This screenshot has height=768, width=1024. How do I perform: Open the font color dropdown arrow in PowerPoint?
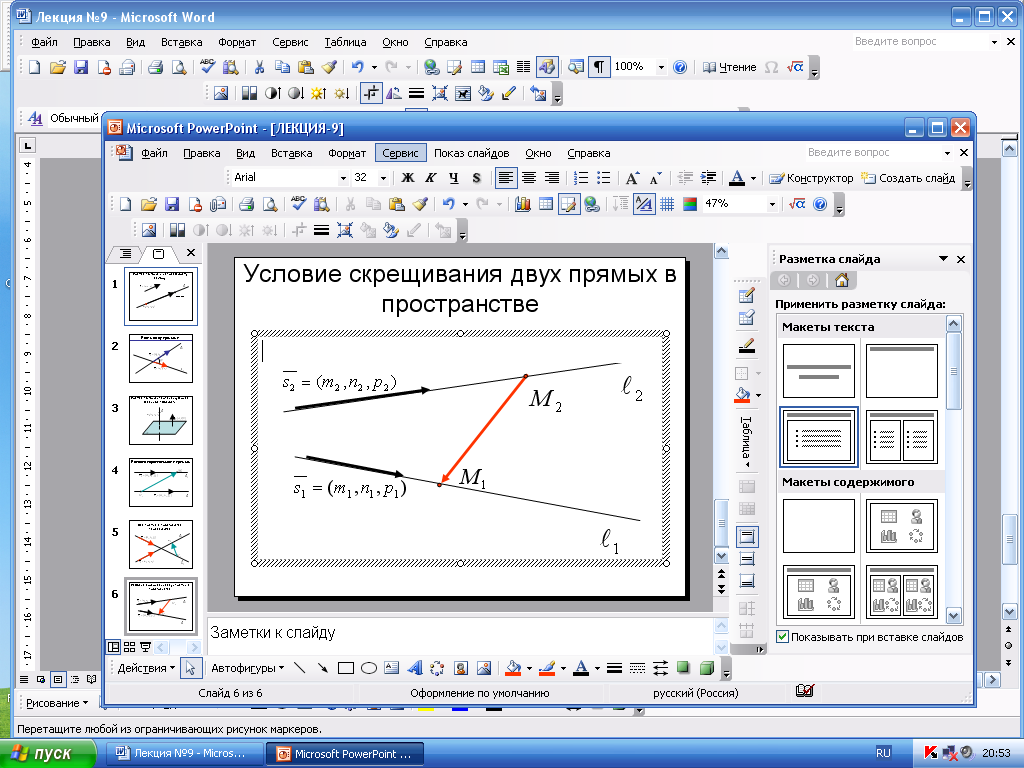(753, 178)
